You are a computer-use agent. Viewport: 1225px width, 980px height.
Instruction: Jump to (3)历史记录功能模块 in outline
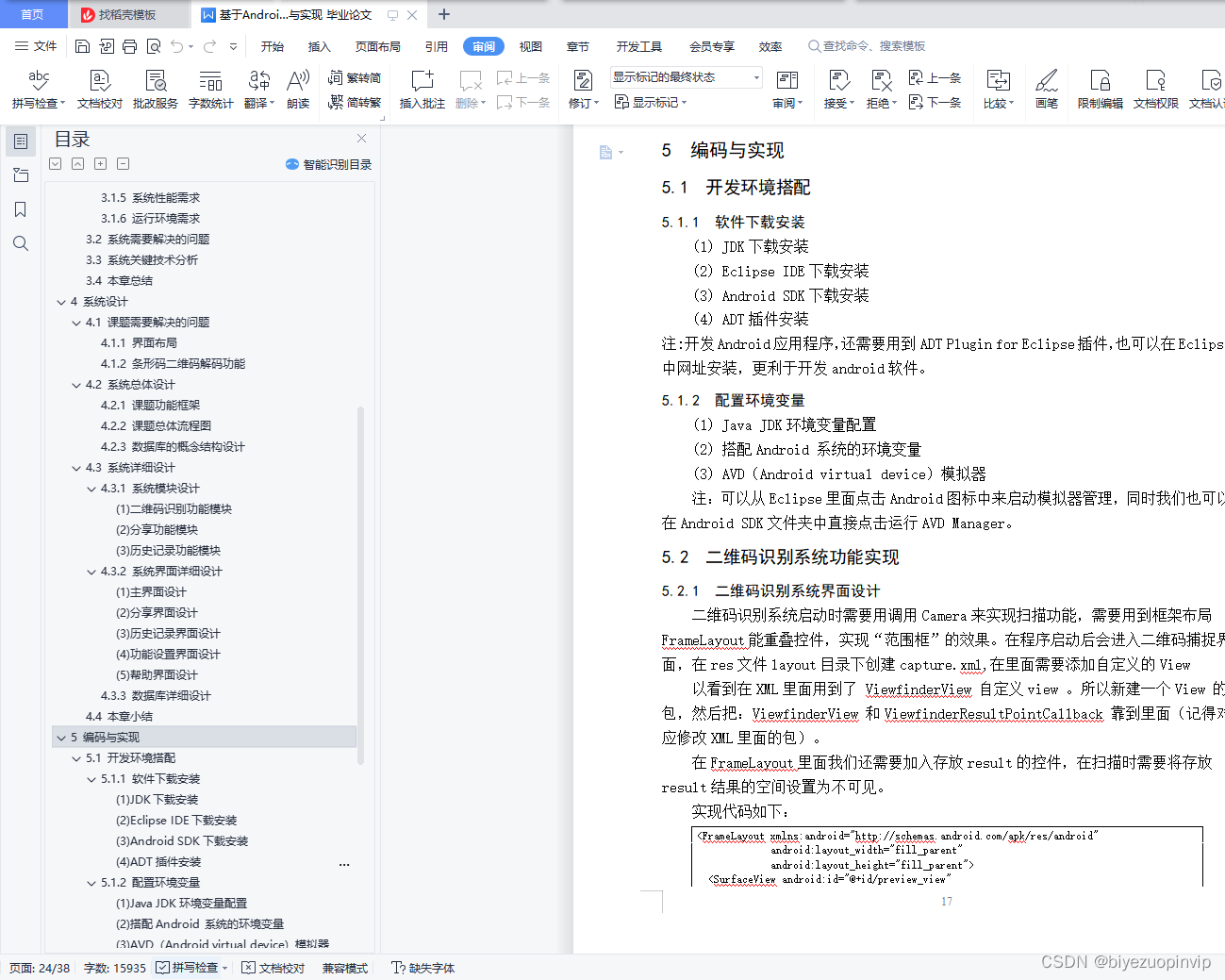(168, 551)
